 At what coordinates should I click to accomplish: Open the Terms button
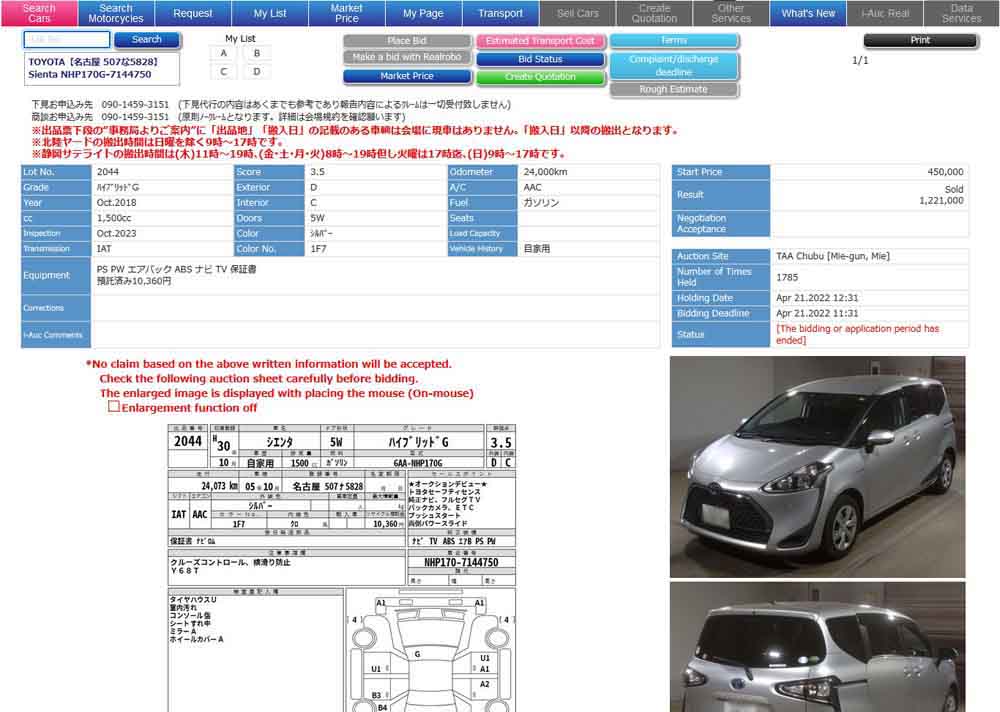tap(674, 40)
